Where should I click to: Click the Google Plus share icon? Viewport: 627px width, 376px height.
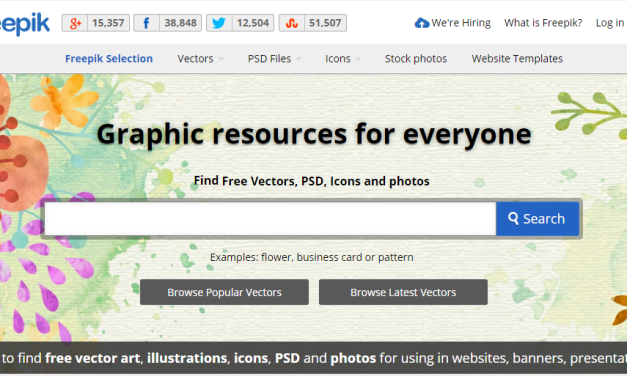[75, 23]
